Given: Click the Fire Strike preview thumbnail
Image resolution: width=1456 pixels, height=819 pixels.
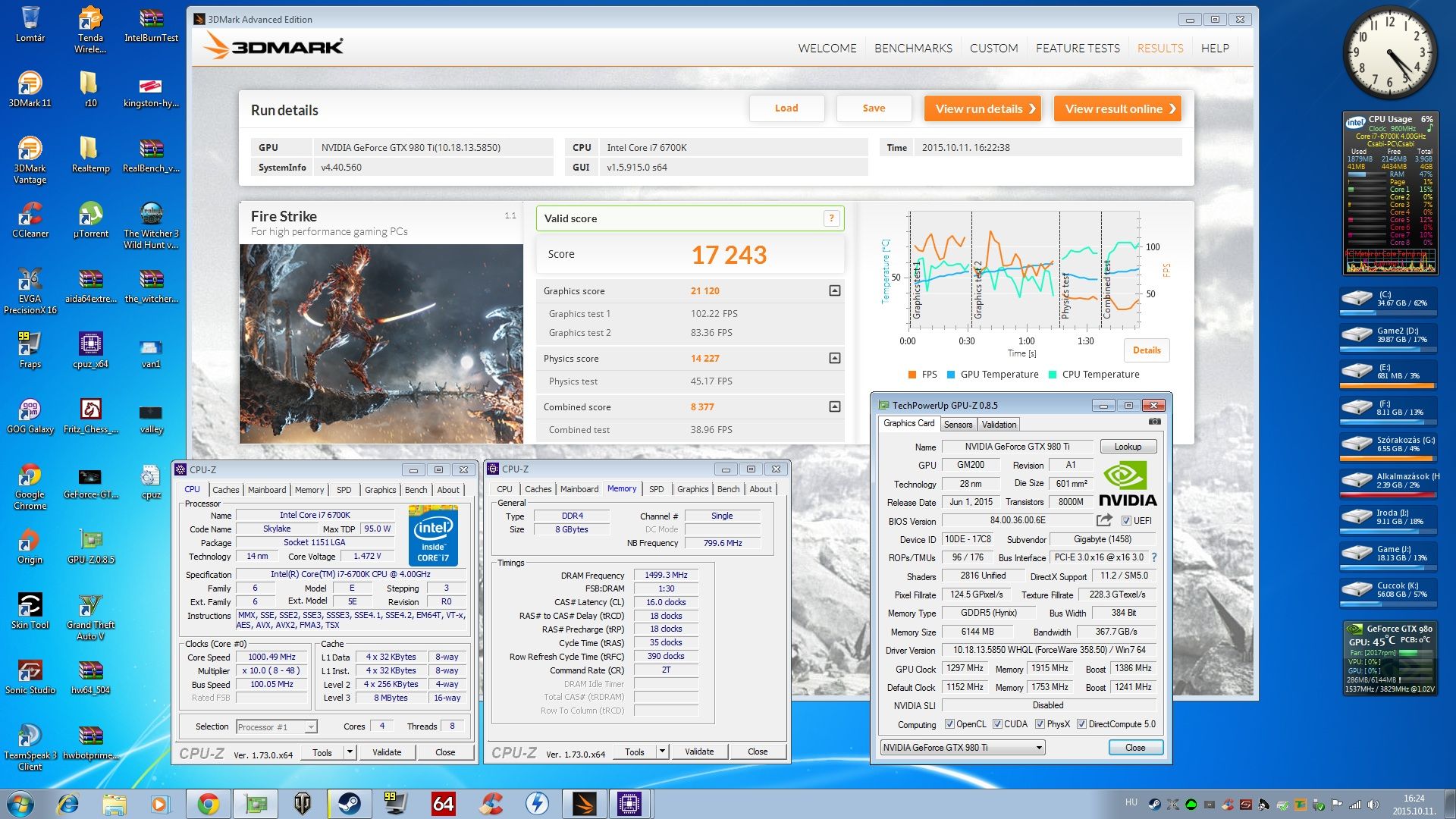Looking at the screenshot, I should 381,344.
